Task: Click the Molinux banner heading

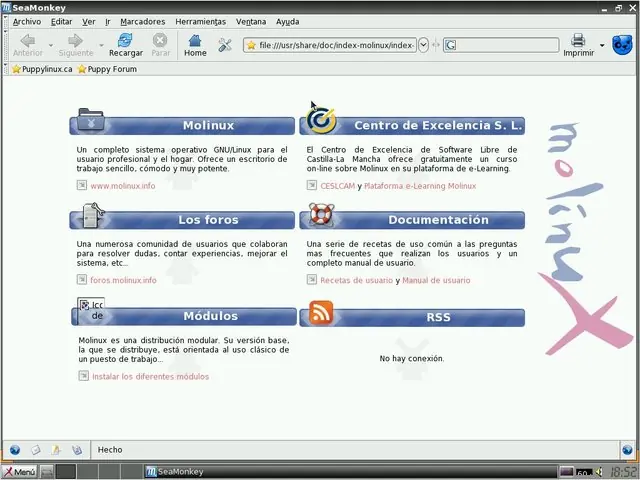Action: click(208, 125)
